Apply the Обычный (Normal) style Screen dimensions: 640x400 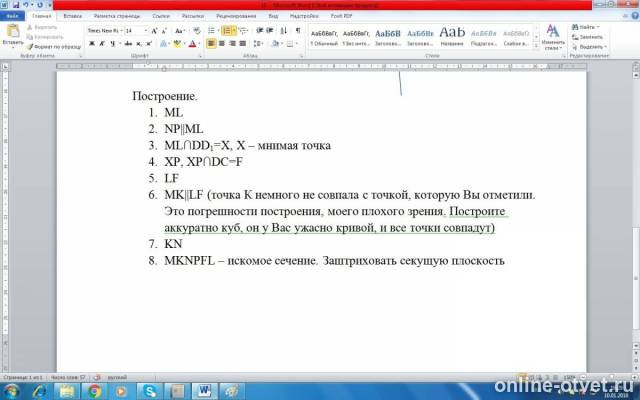(324, 37)
